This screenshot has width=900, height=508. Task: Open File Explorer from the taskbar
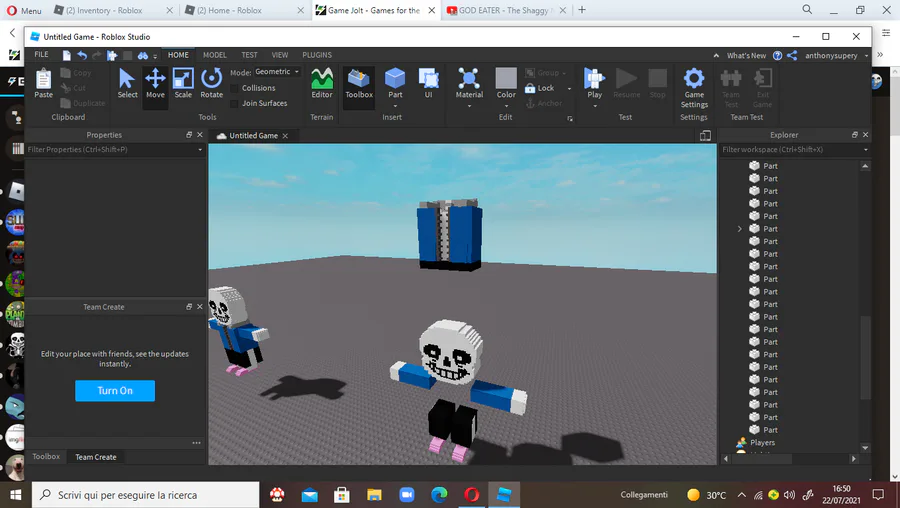[x=374, y=495]
